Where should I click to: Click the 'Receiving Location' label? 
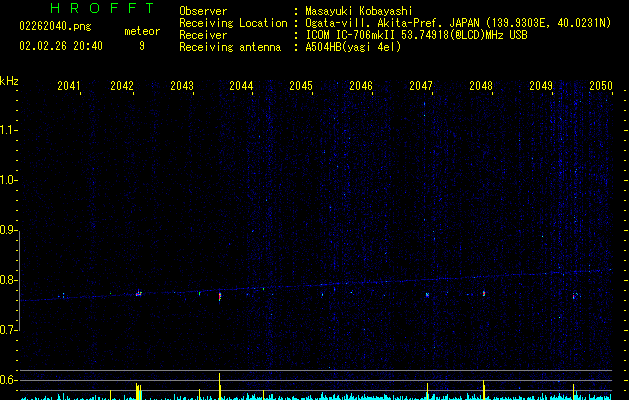pos(233,23)
